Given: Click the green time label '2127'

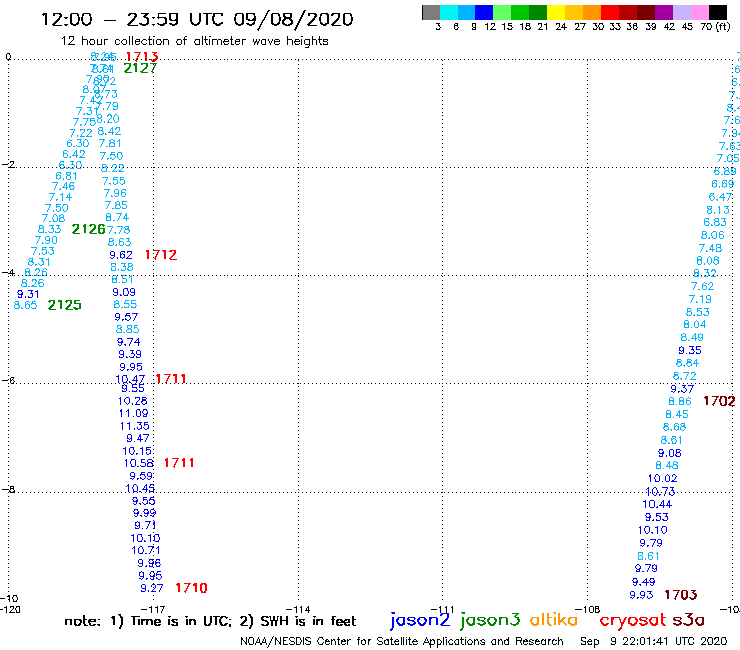Looking at the screenshot, I should [140, 68].
